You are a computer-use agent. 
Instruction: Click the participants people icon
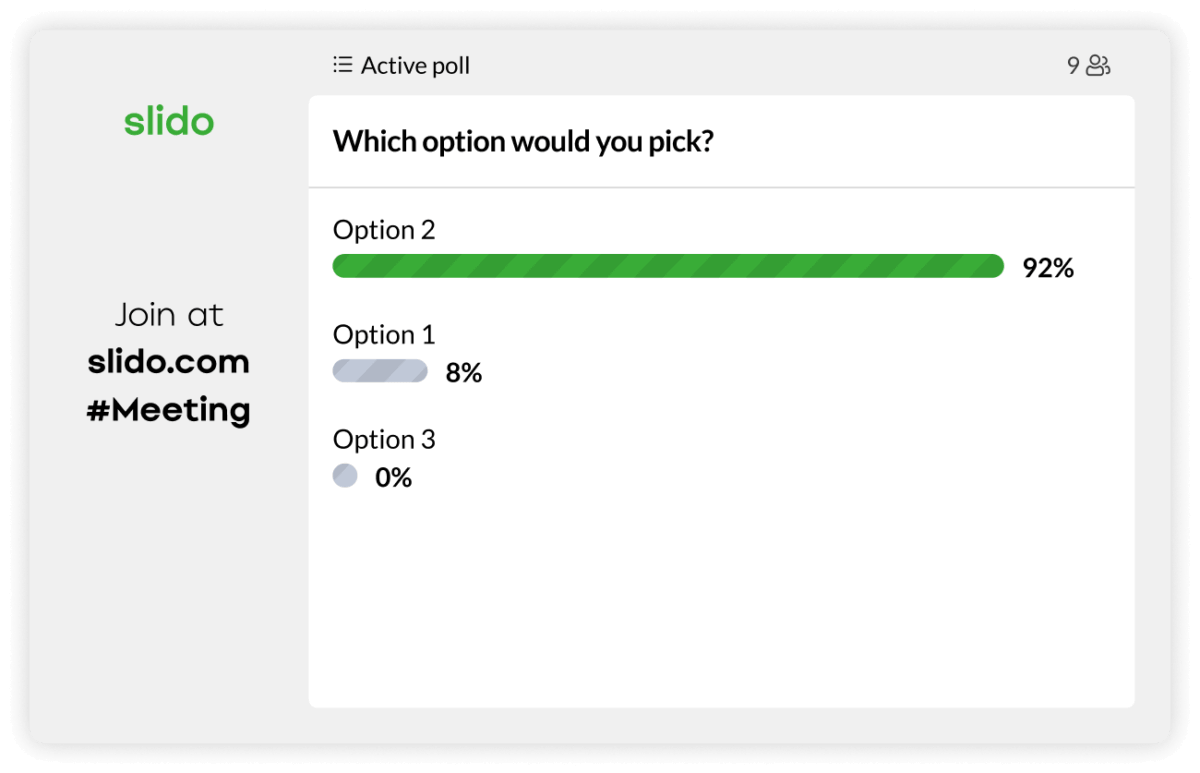pos(1098,66)
